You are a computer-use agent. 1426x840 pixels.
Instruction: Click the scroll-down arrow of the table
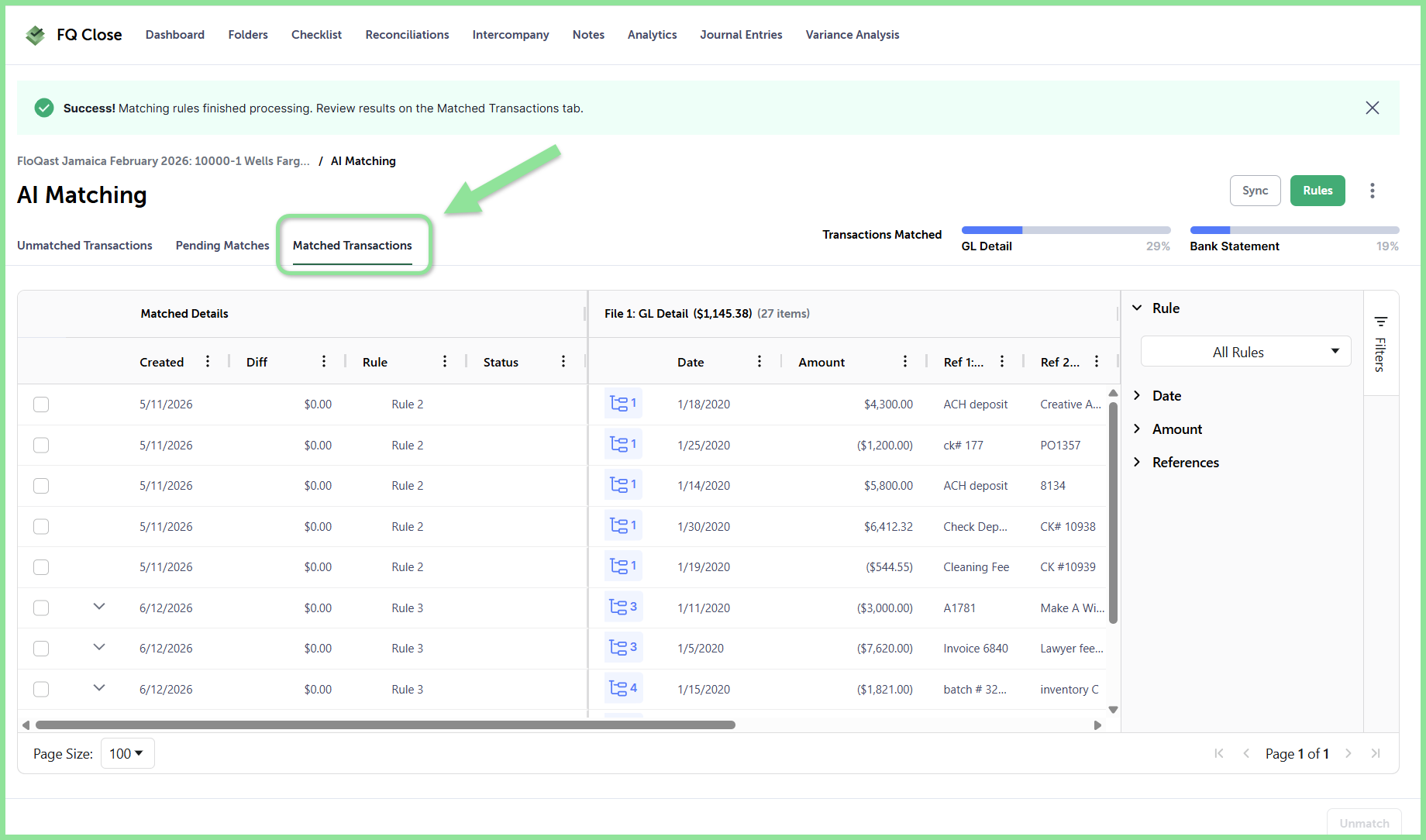click(1113, 710)
